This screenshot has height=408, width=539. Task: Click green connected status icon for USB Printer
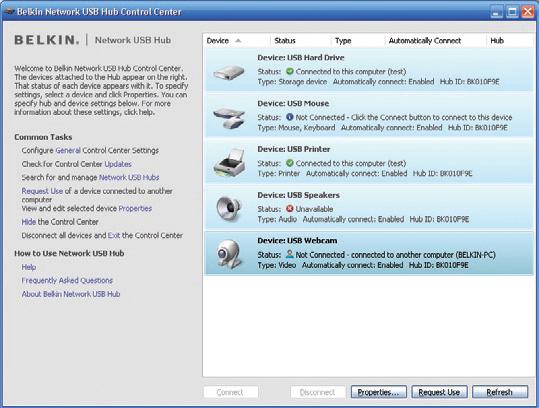point(290,163)
